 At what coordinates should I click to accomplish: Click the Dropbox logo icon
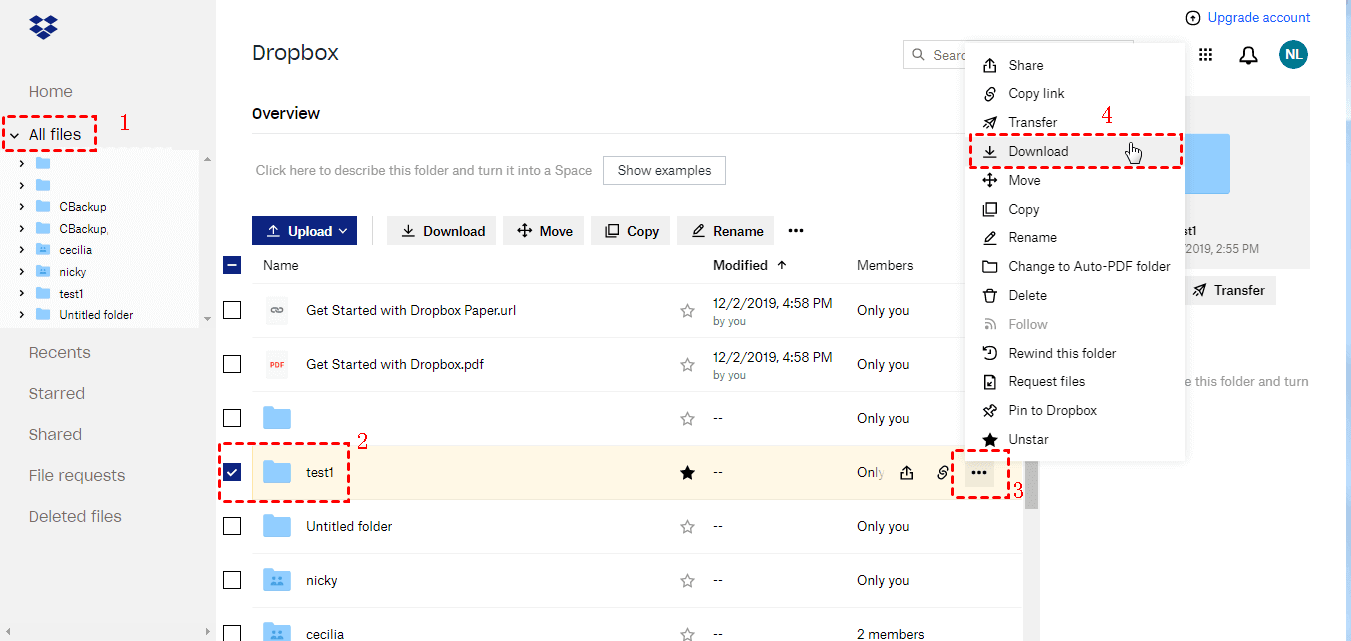coord(43,26)
